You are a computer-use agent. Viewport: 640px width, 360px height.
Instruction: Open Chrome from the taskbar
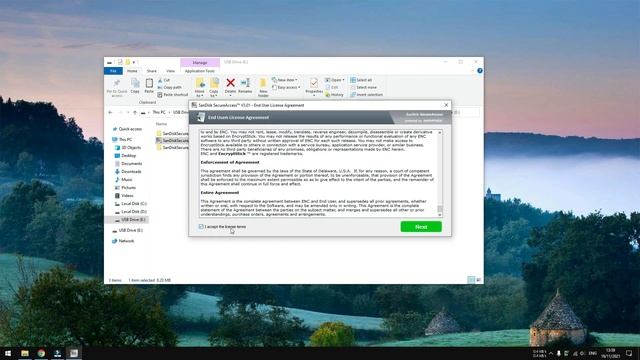41,353
